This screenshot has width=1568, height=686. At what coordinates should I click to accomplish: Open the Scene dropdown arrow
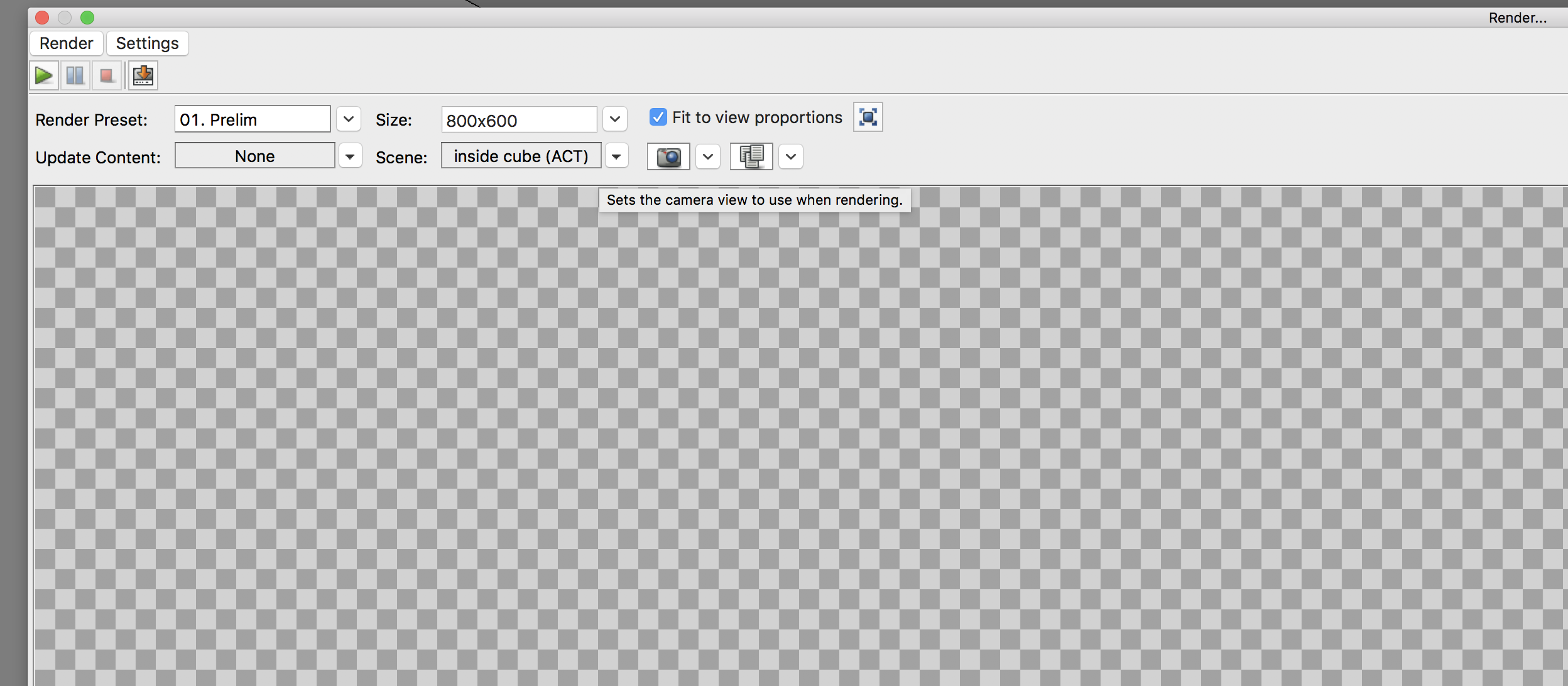pos(617,156)
